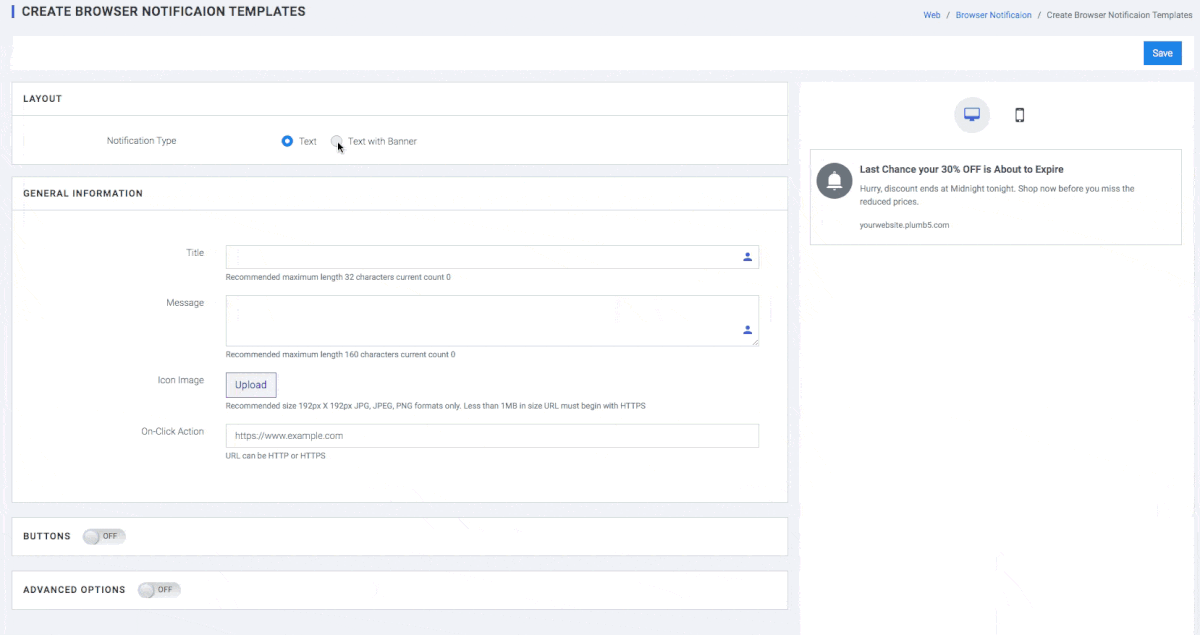Save the notification template
Screen dimensions: 1200x635
point(1162,53)
